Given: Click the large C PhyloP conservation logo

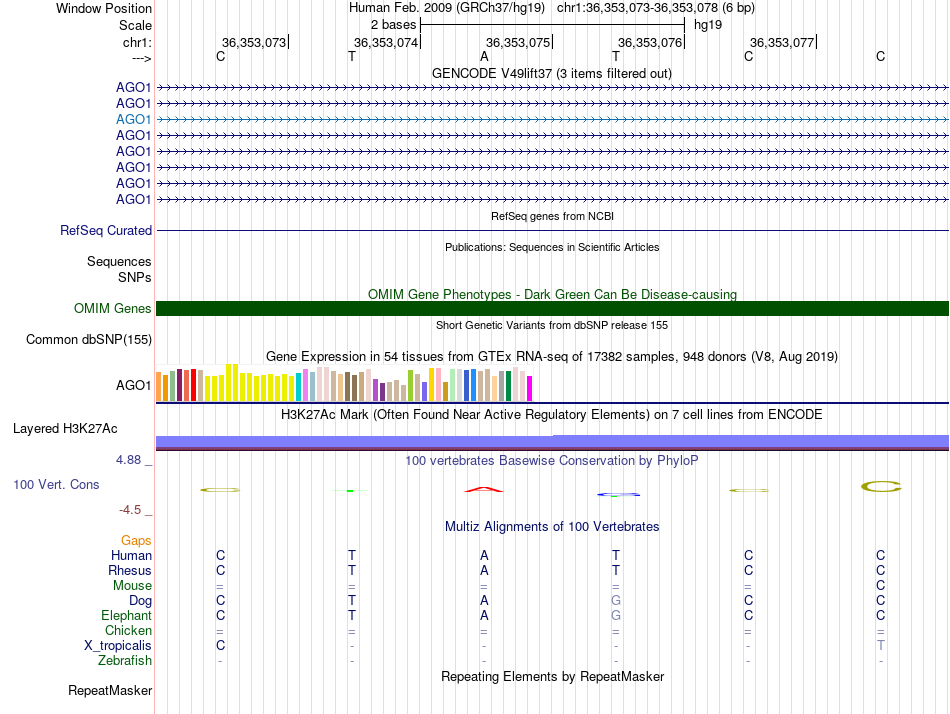Looking at the screenshot, I should (x=881, y=486).
